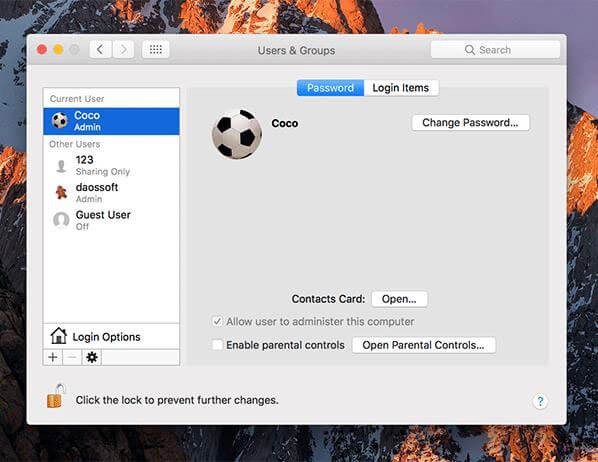Click the soccer ball profile picture
This screenshot has width=598, height=462.
tap(237, 134)
